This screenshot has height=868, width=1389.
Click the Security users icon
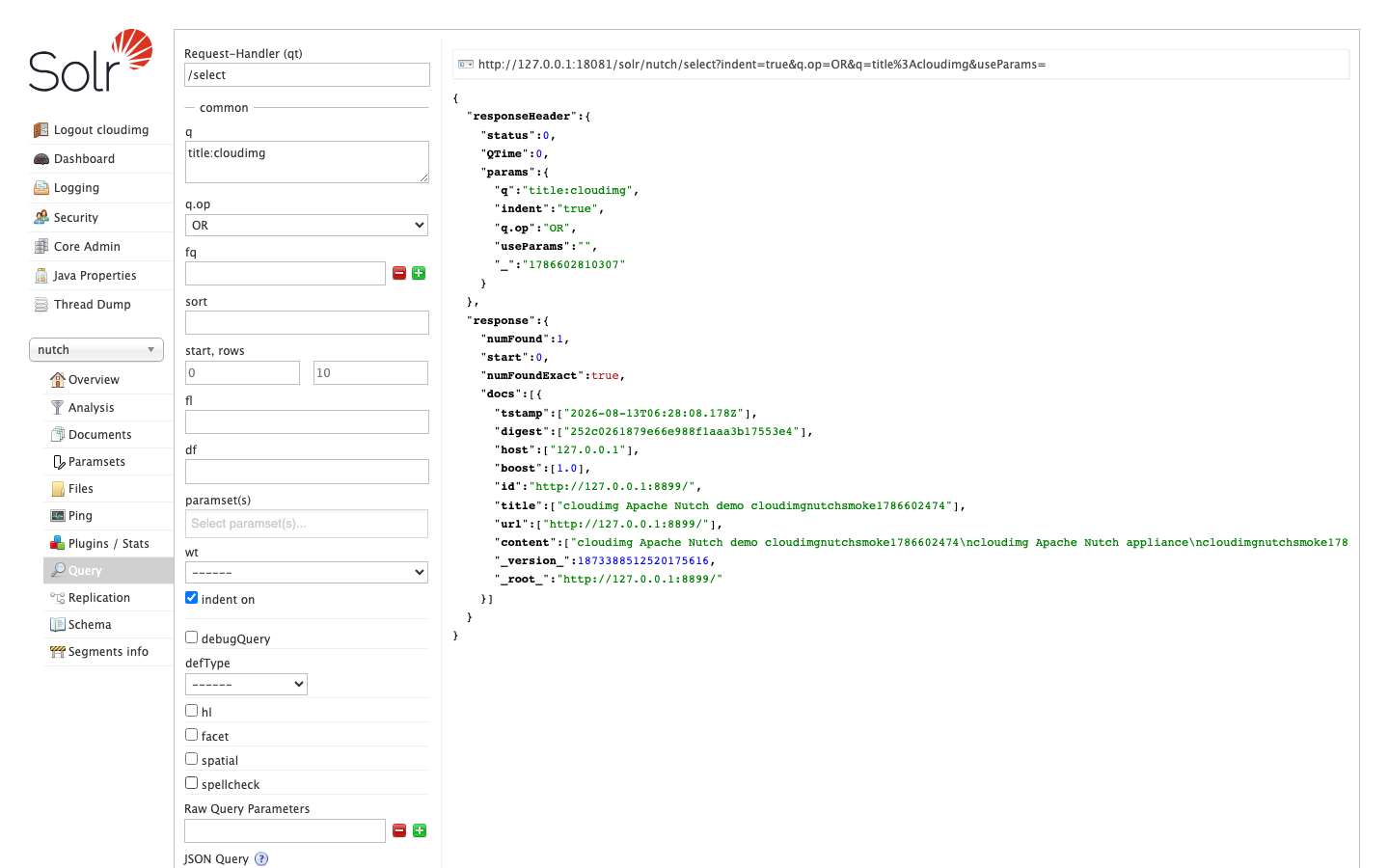click(41, 217)
